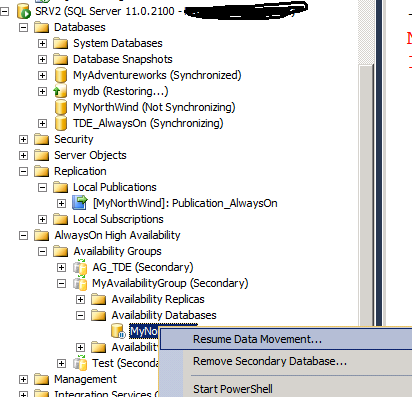The image size is (412, 397).
Task: Select the Local Subscriptions label
Action: pos(118,219)
